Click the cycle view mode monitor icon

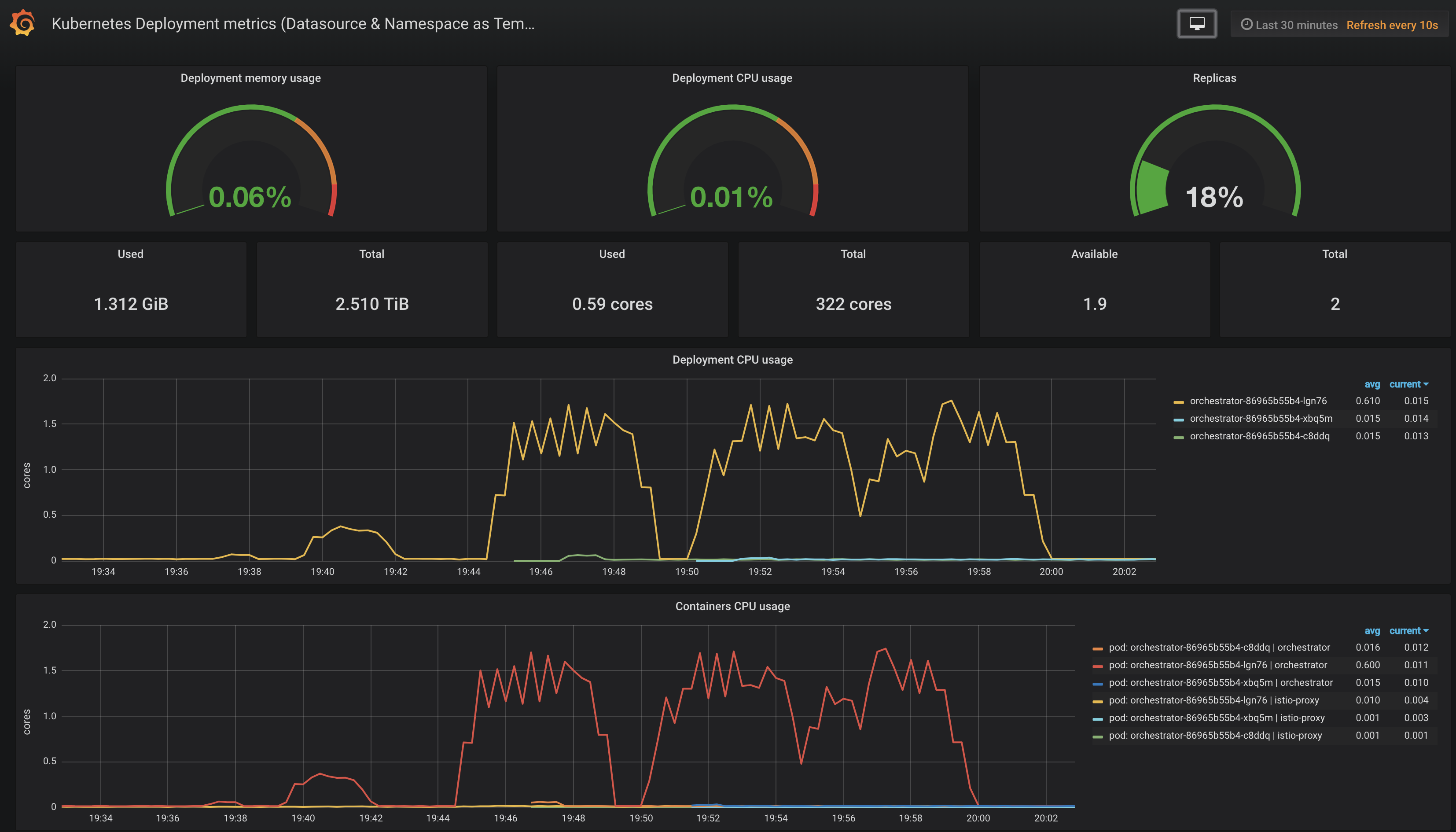pyautogui.click(x=1197, y=24)
